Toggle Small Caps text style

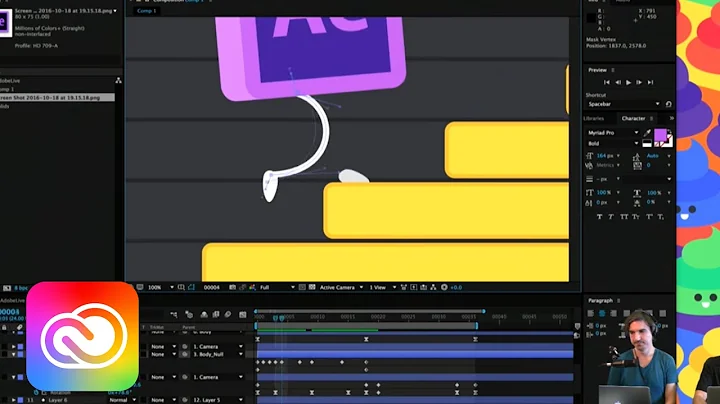[x=636, y=217]
